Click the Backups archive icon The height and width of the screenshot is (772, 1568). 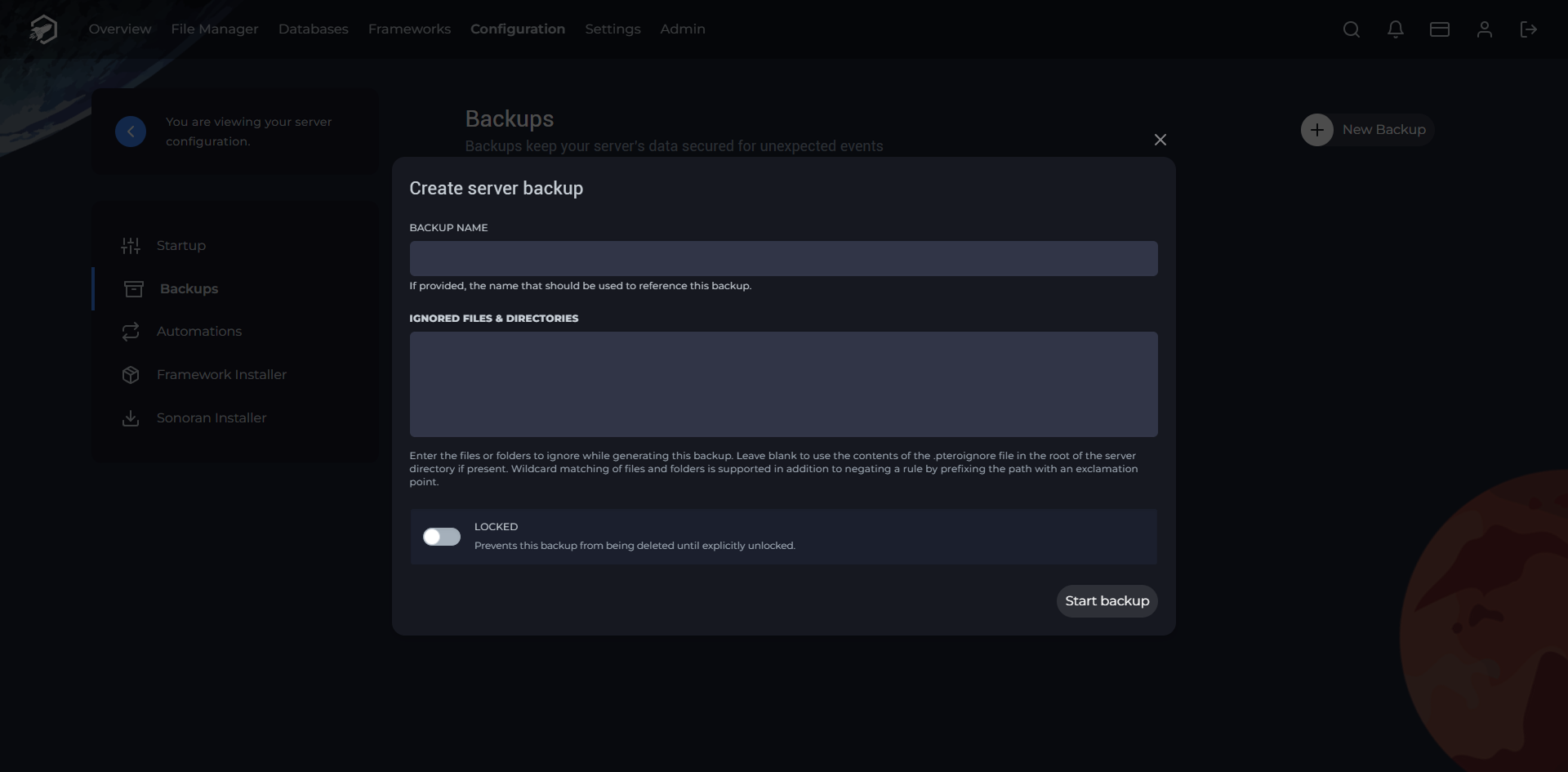coord(131,288)
